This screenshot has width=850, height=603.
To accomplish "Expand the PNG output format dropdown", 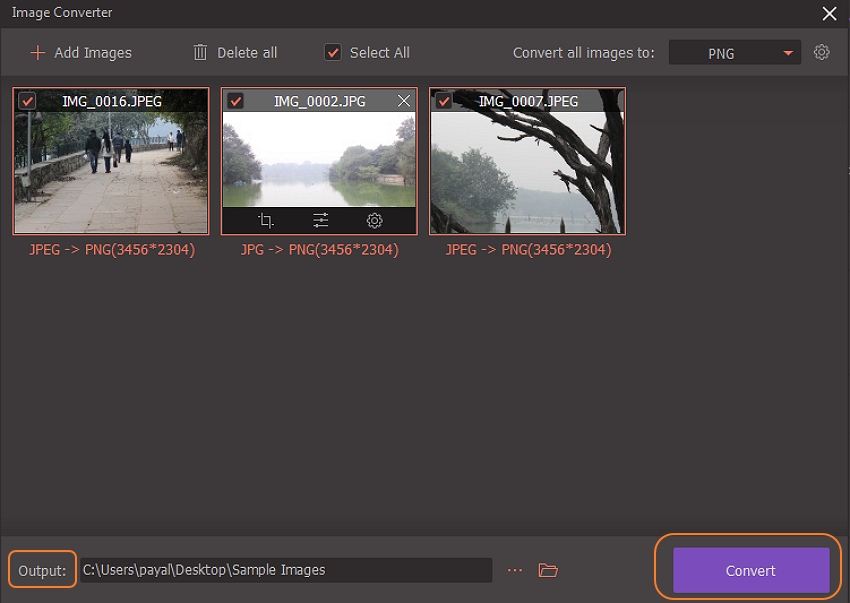I will pyautogui.click(x=733, y=53).
